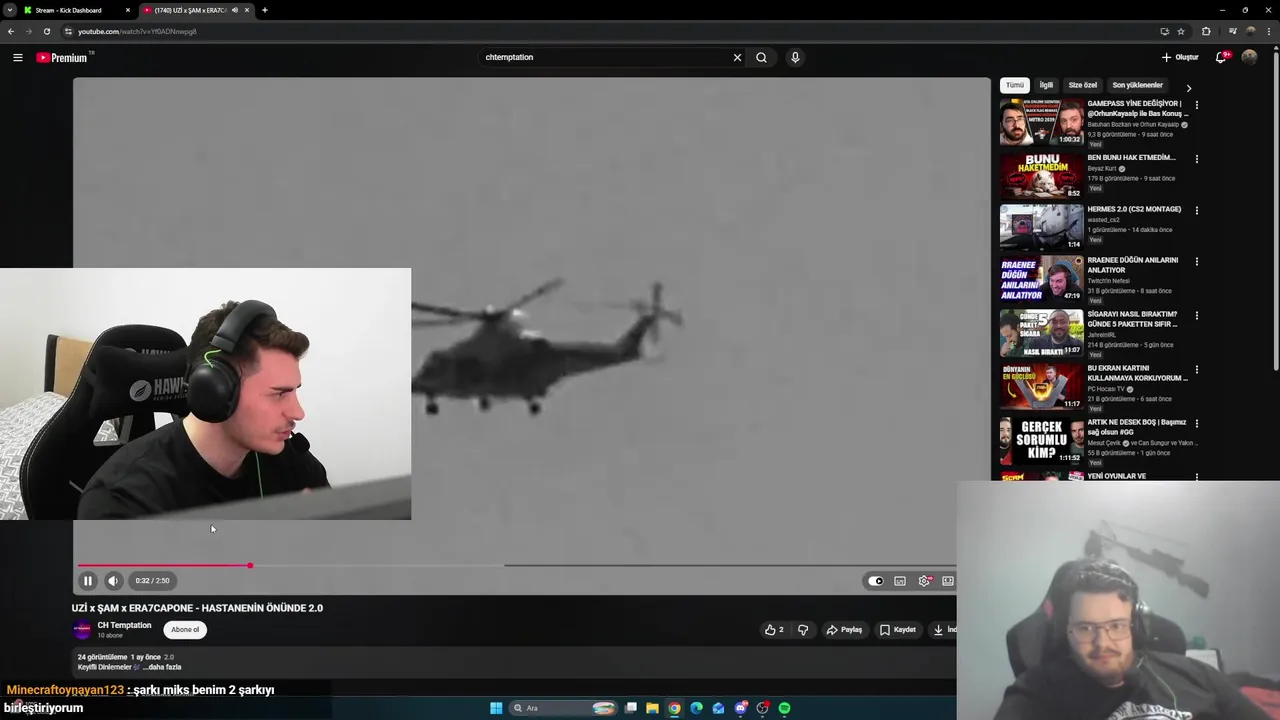
Task: Select the İlgili filter chip
Action: pos(1046,85)
